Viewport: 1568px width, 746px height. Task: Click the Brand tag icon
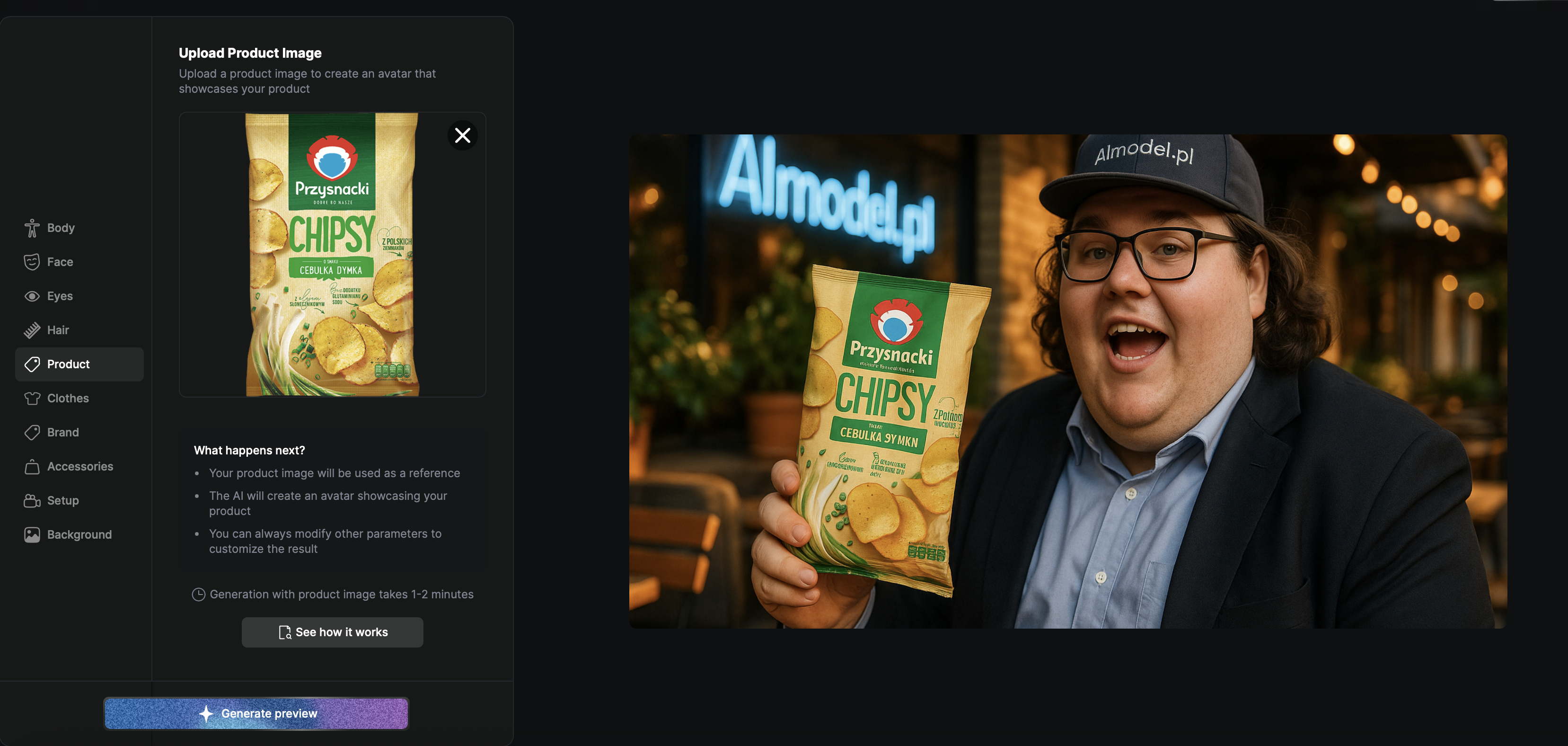tap(32, 432)
